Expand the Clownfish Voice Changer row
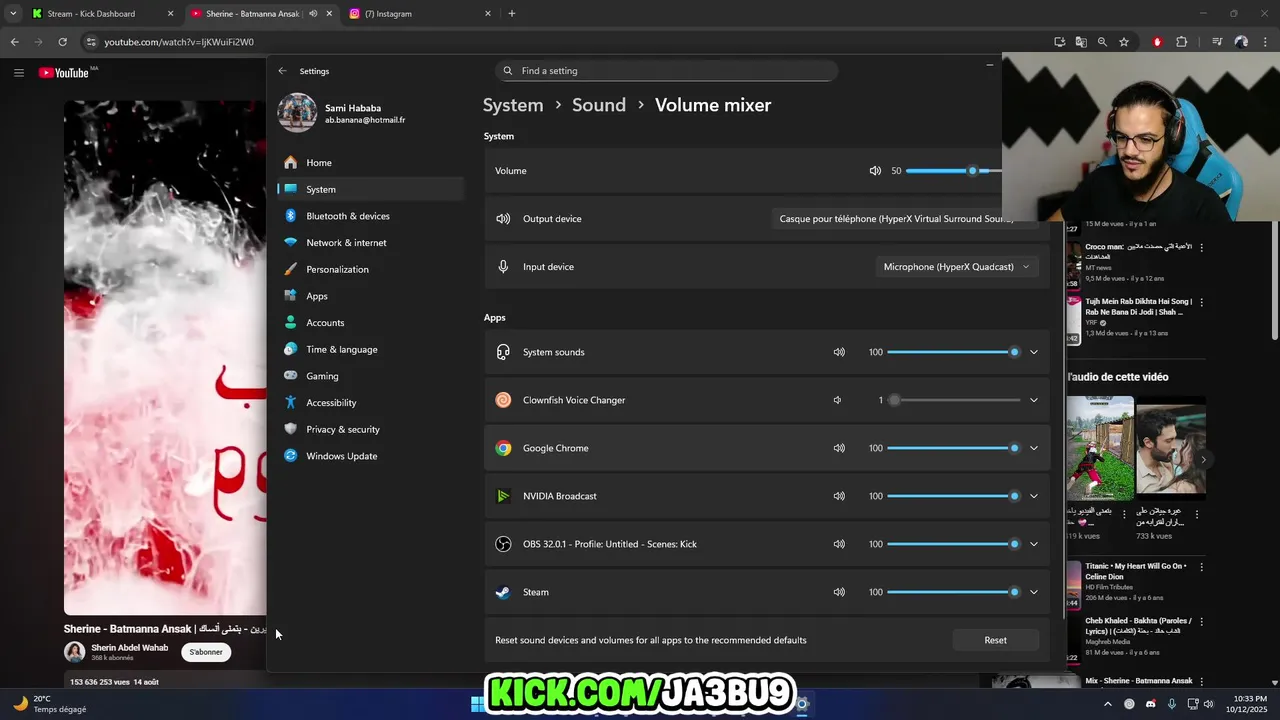 pyautogui.click(x=1034, y=400)
